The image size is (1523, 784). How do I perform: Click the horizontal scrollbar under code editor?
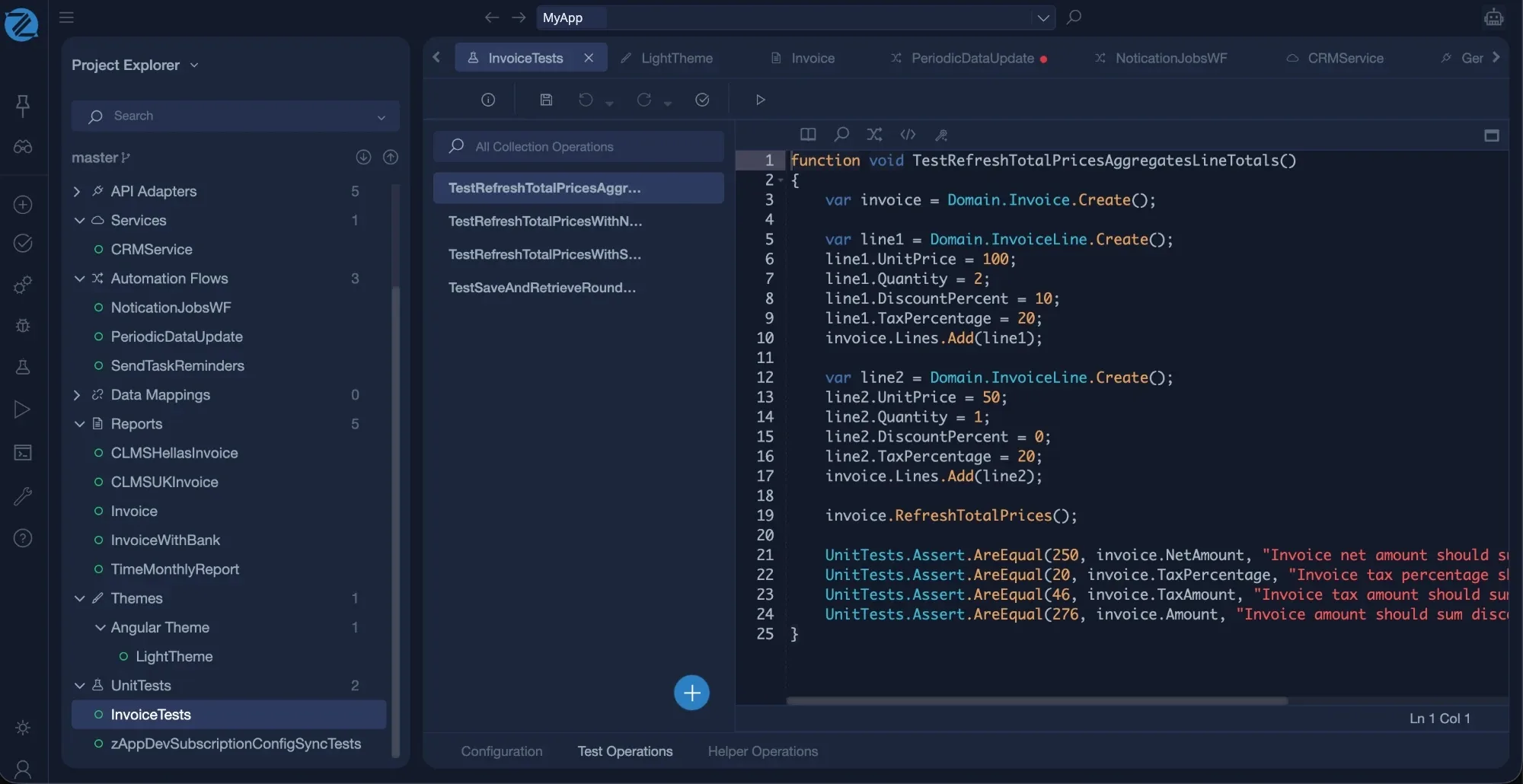click(x=1036, y=701)
